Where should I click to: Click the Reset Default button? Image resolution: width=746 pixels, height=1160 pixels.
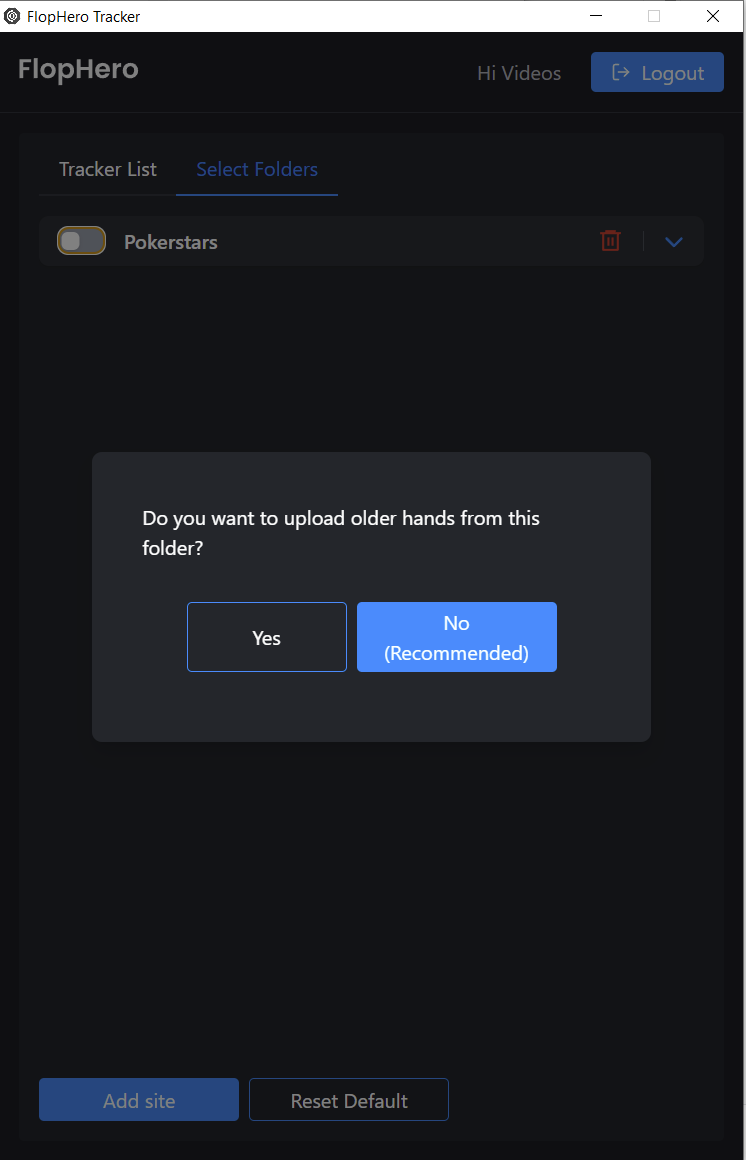pyautogui.click(x=349, y=1099)
